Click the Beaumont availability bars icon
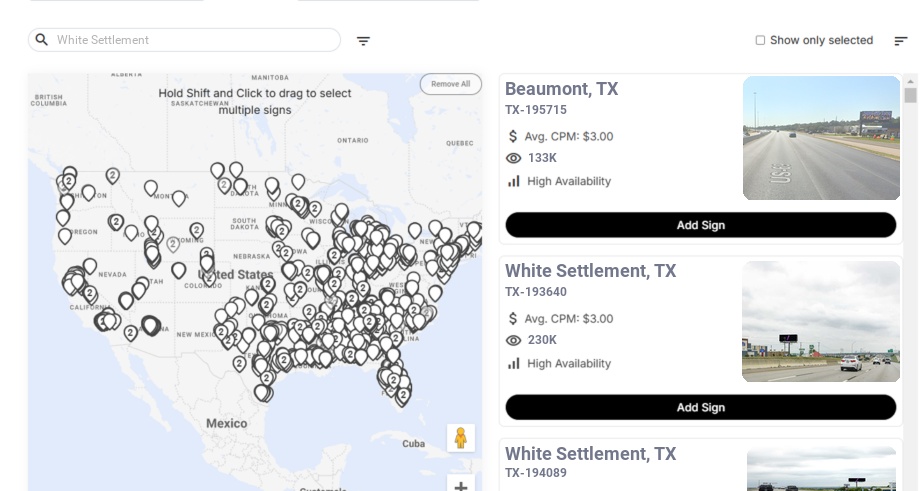Viewport: 920px width, 491px height. [x=514, y=181]
